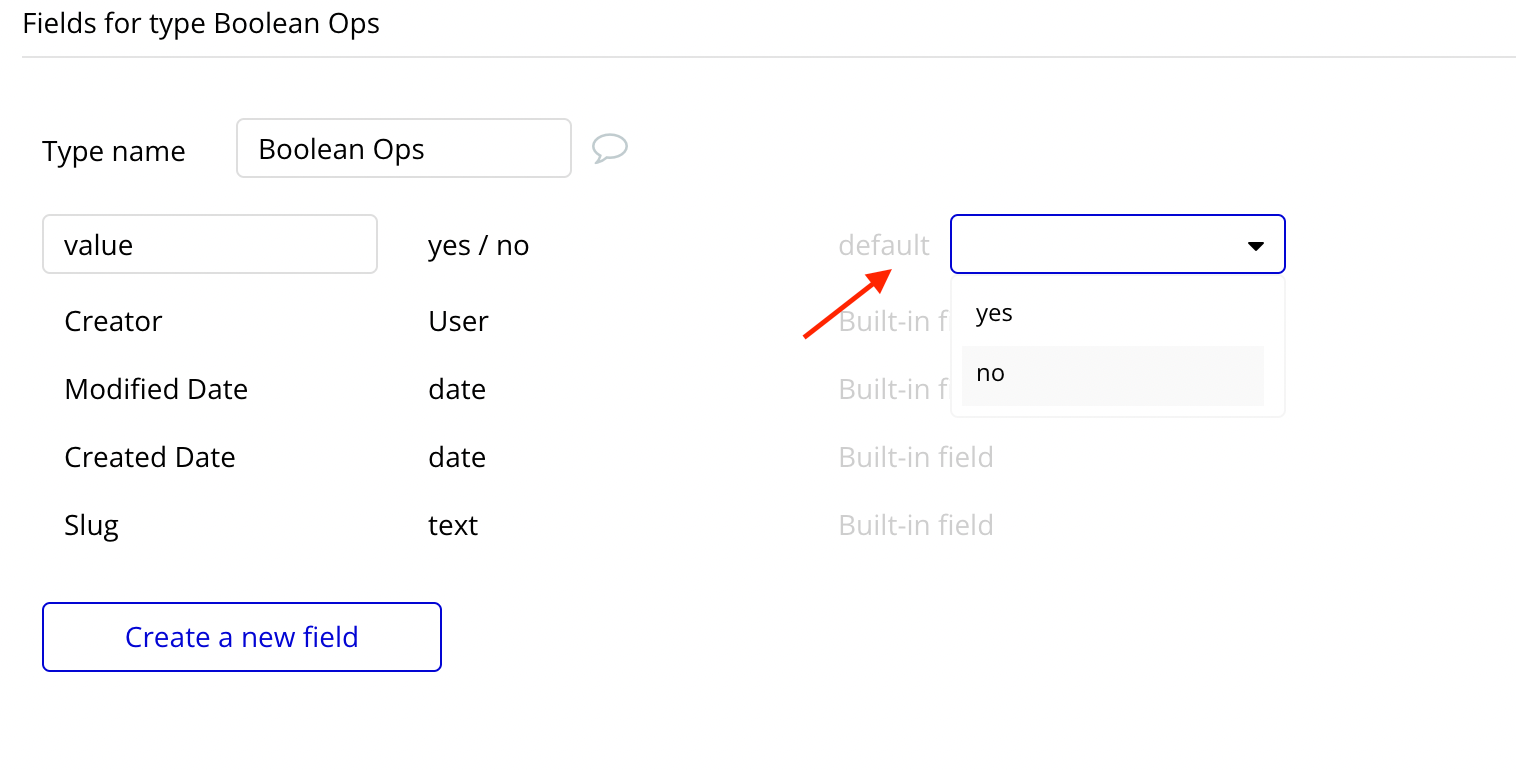
Task: Focus the empty default value combo box
Action: (1118, 244)
